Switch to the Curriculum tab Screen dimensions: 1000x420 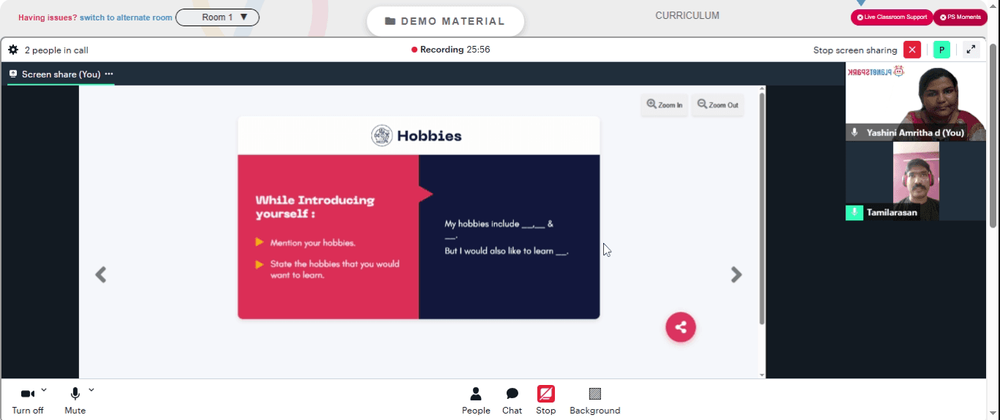pos(687,16)
